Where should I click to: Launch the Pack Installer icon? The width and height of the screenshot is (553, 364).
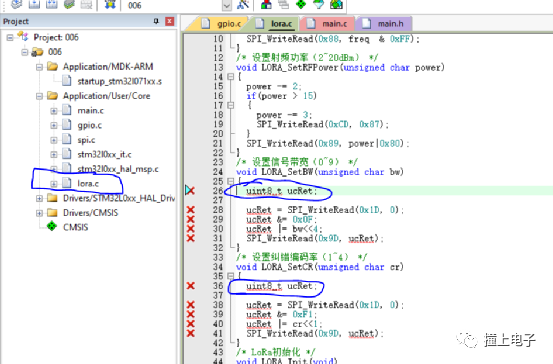(x=336, y=4)
